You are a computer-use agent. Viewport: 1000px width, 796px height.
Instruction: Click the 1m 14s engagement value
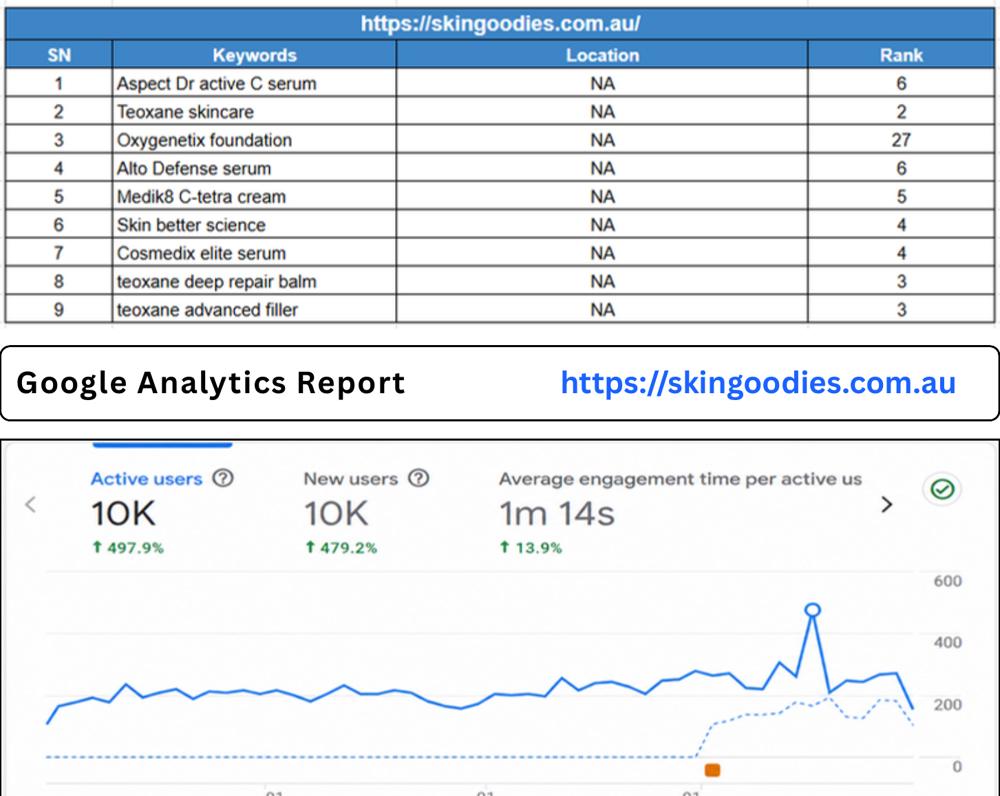click(557, 513)
